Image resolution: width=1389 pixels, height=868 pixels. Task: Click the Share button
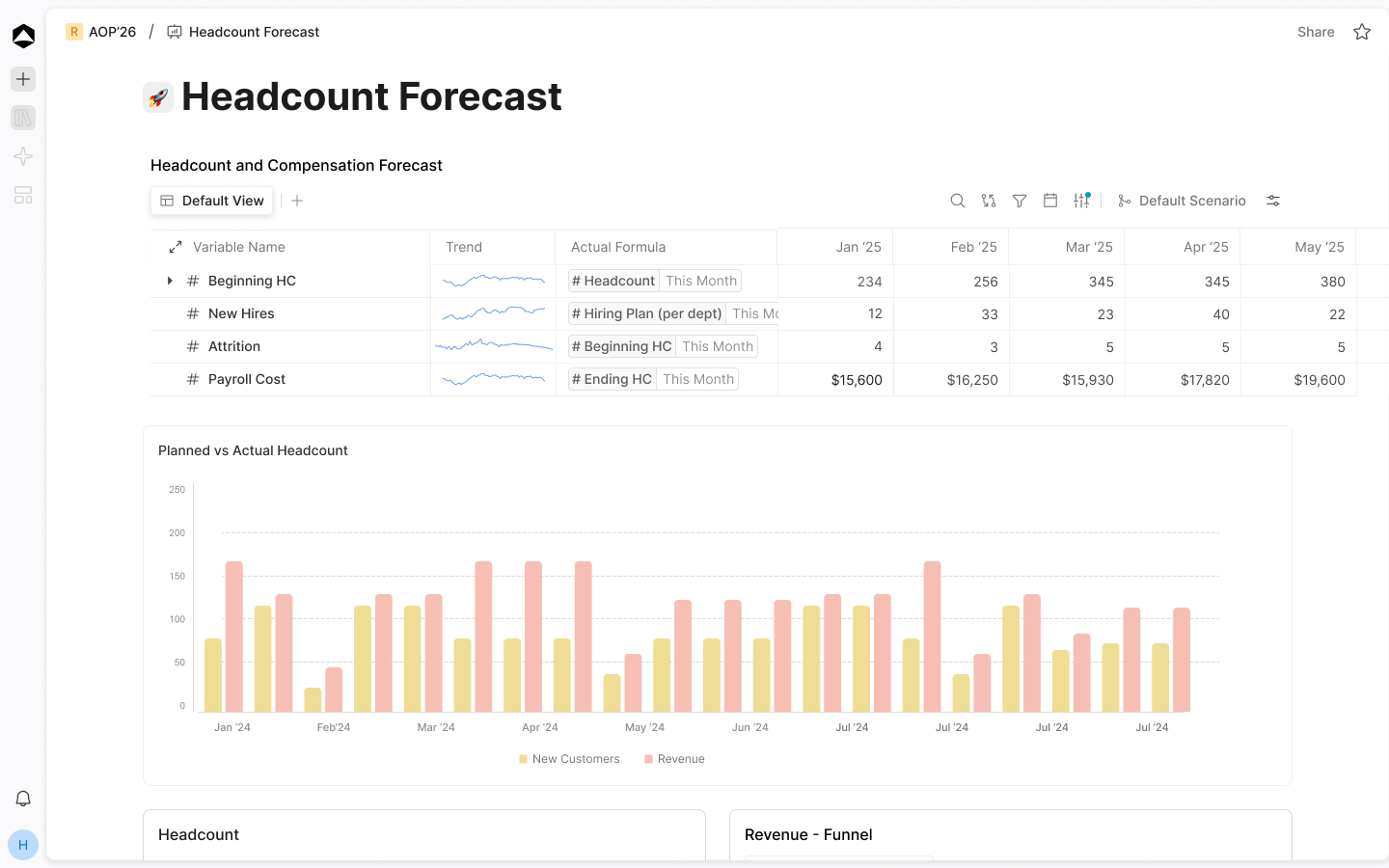pos(1316,32)
